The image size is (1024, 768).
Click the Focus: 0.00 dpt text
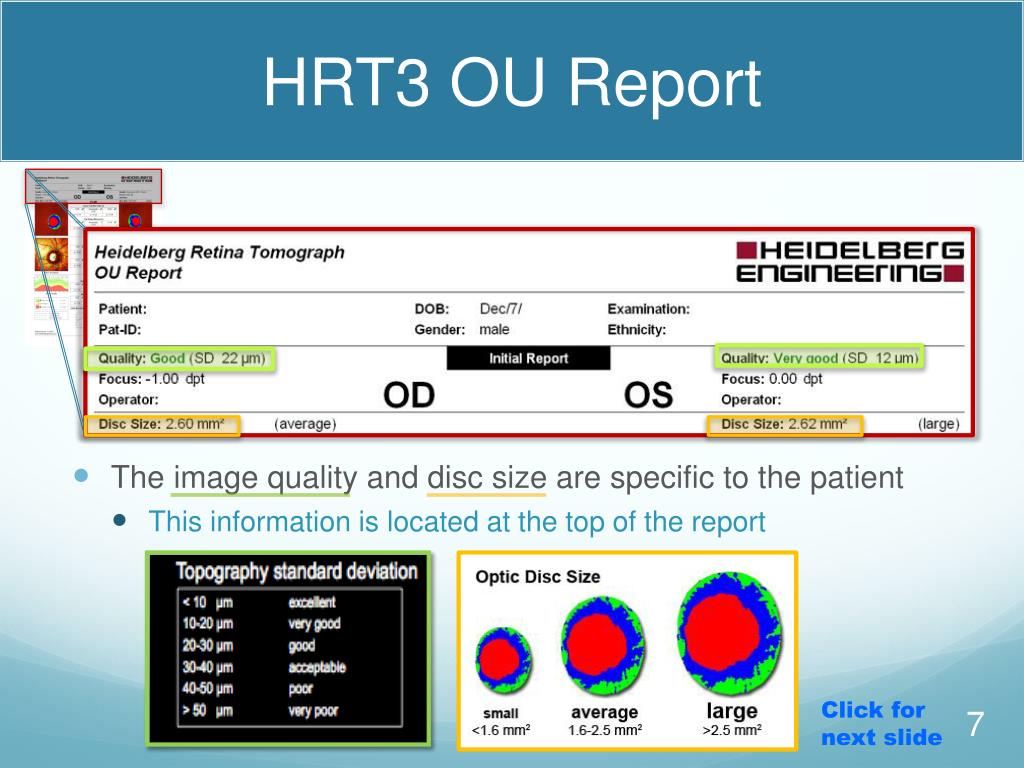pos(771,379)
